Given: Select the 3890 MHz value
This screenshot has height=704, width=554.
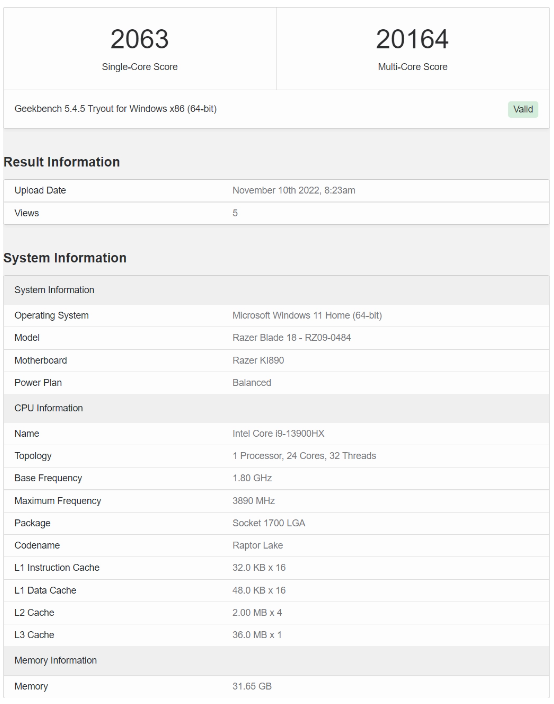Looking at the screenshot, I should point(254,501).
